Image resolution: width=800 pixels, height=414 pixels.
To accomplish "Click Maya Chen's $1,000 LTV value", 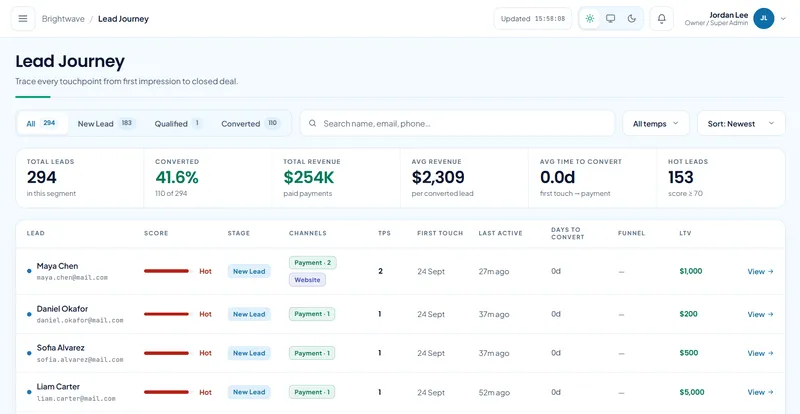I will tap(691, 271).
